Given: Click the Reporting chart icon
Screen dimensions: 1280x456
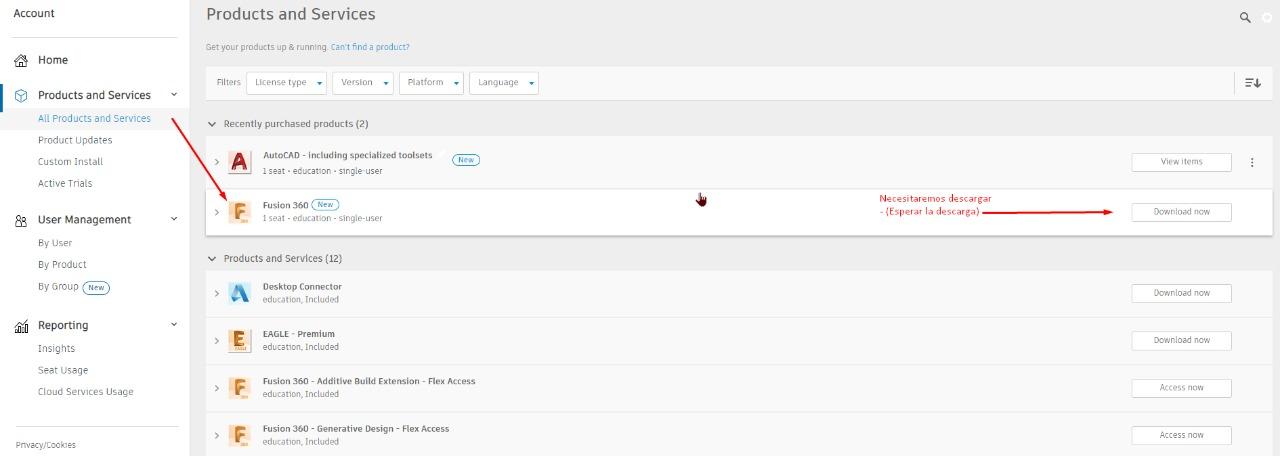Looking at the screenshot, I should [x=21, y=326].
